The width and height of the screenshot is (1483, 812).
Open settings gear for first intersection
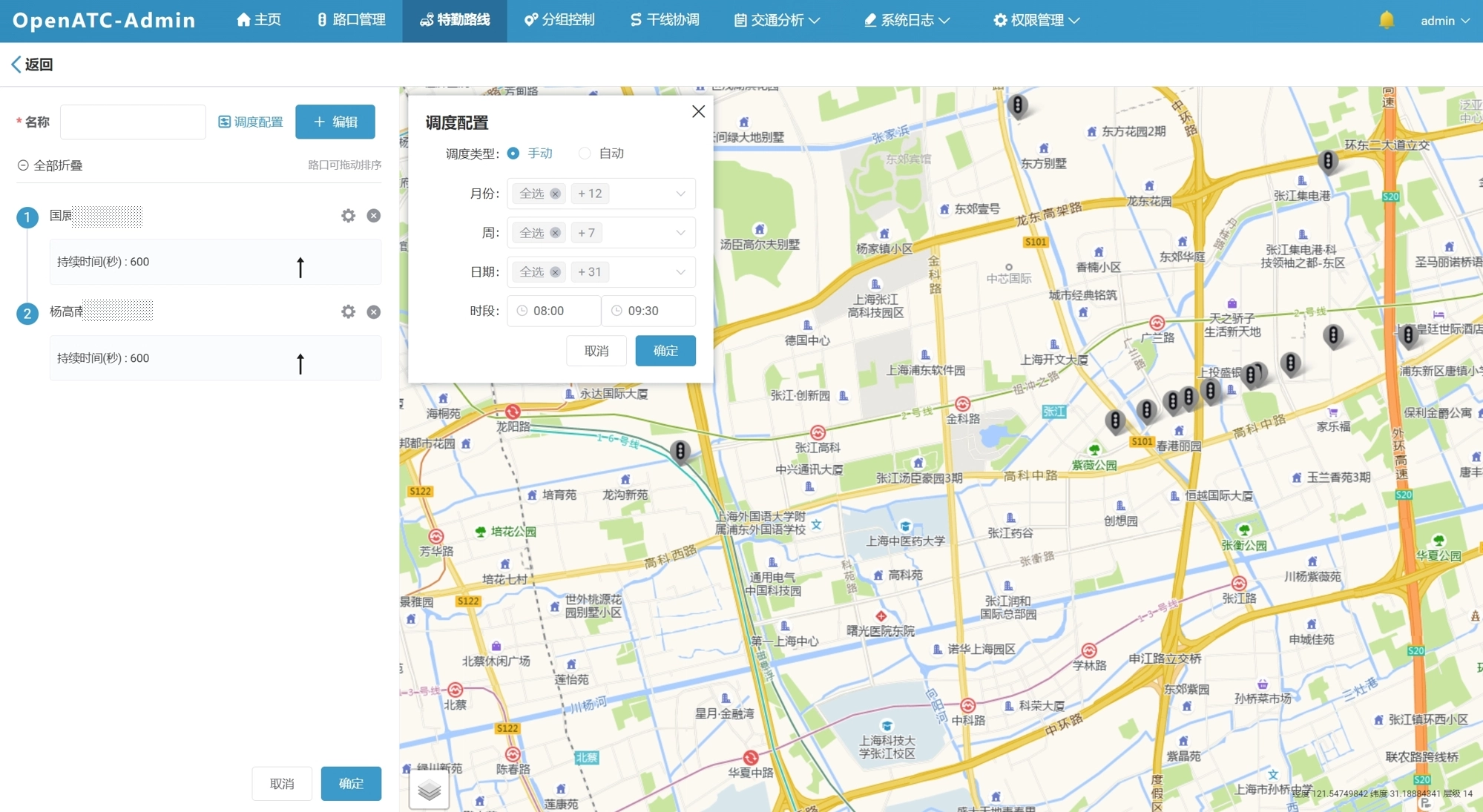348,216
